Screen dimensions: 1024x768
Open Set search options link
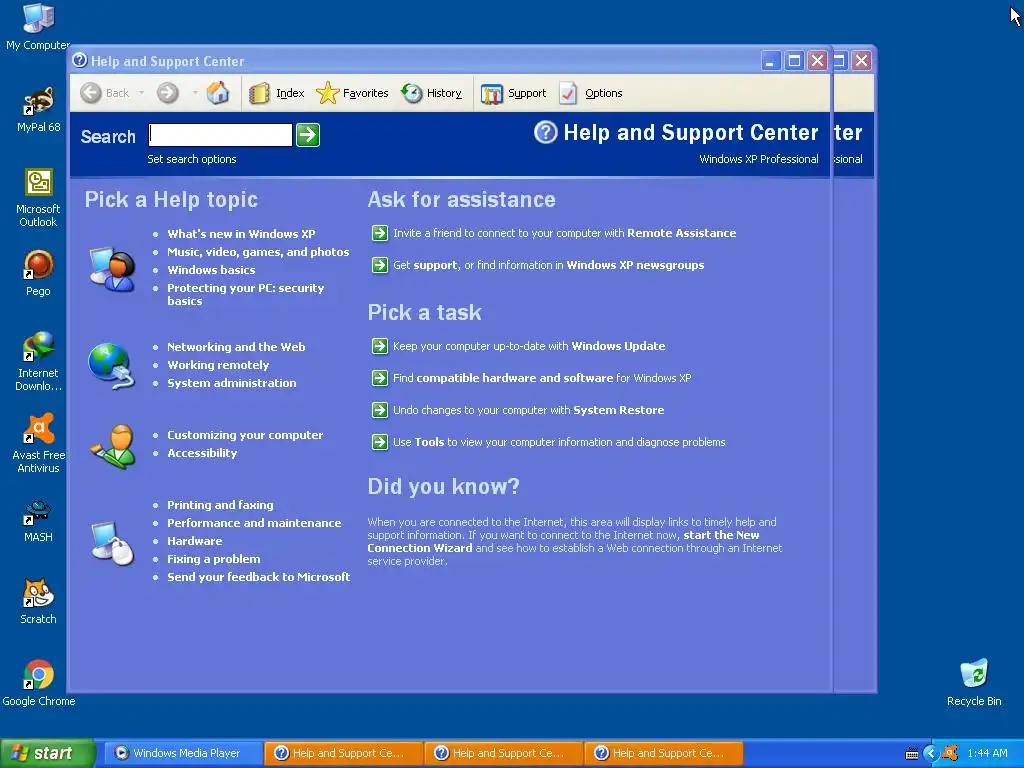click(x=191, y=159)
